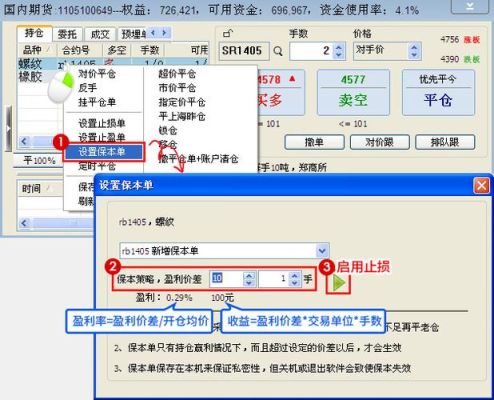494x400 pixels.
Task: Click the 4390 跌板 limit-down price
Action: (460, 59)
